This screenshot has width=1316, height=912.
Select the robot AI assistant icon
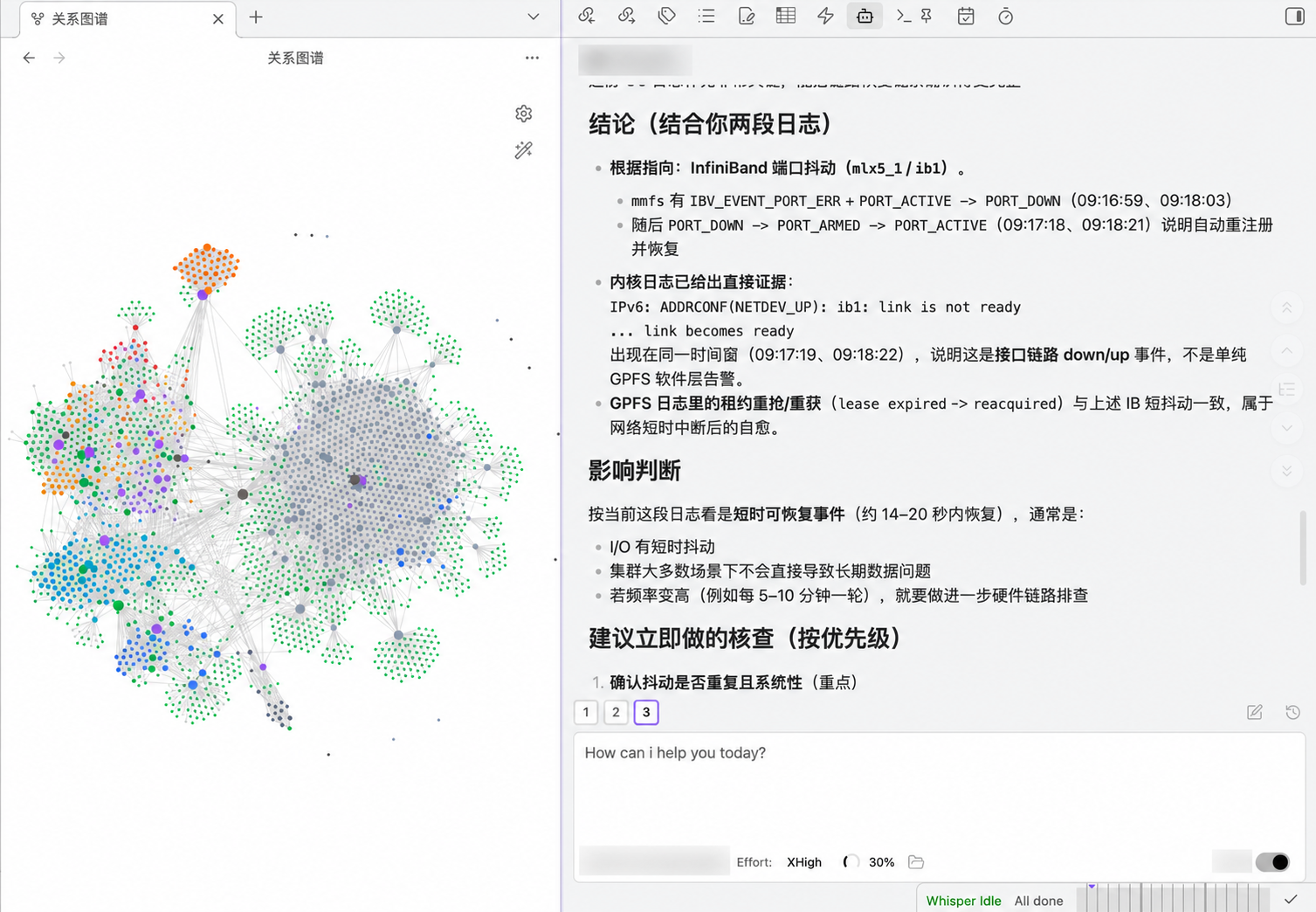[865, 16]
